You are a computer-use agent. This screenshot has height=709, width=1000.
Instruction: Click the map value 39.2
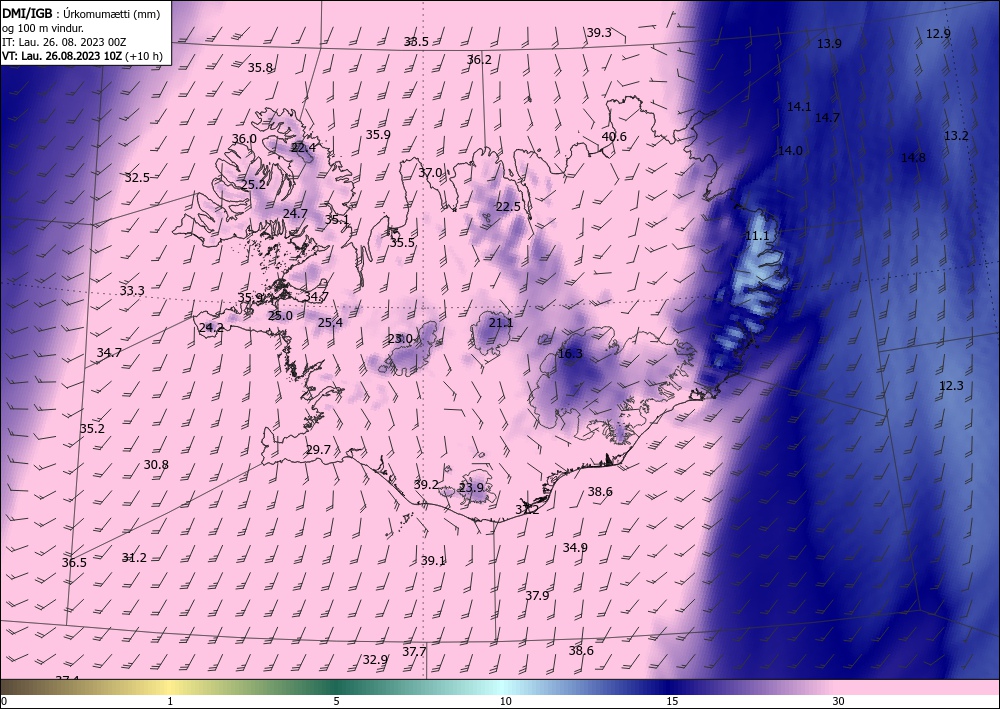tap(426, 485)
